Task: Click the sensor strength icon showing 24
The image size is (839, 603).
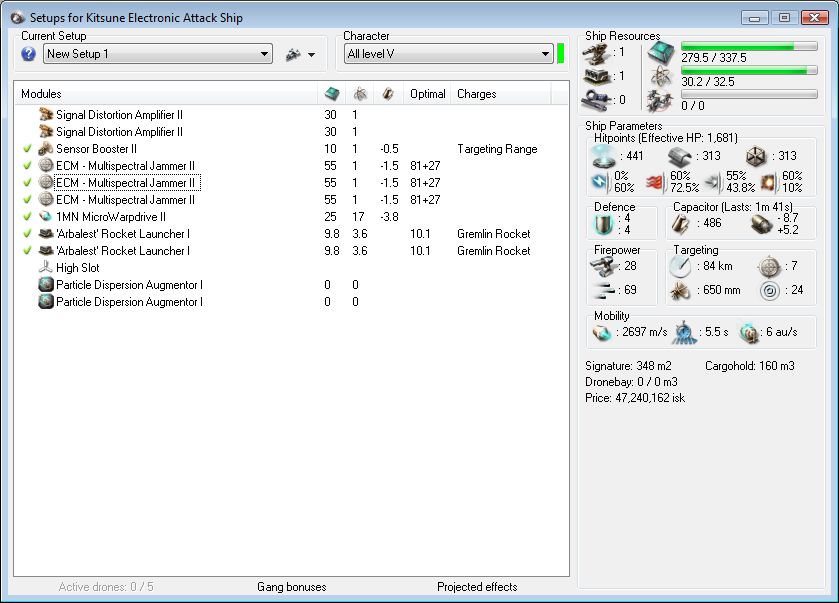Action: tap(769, 290)
